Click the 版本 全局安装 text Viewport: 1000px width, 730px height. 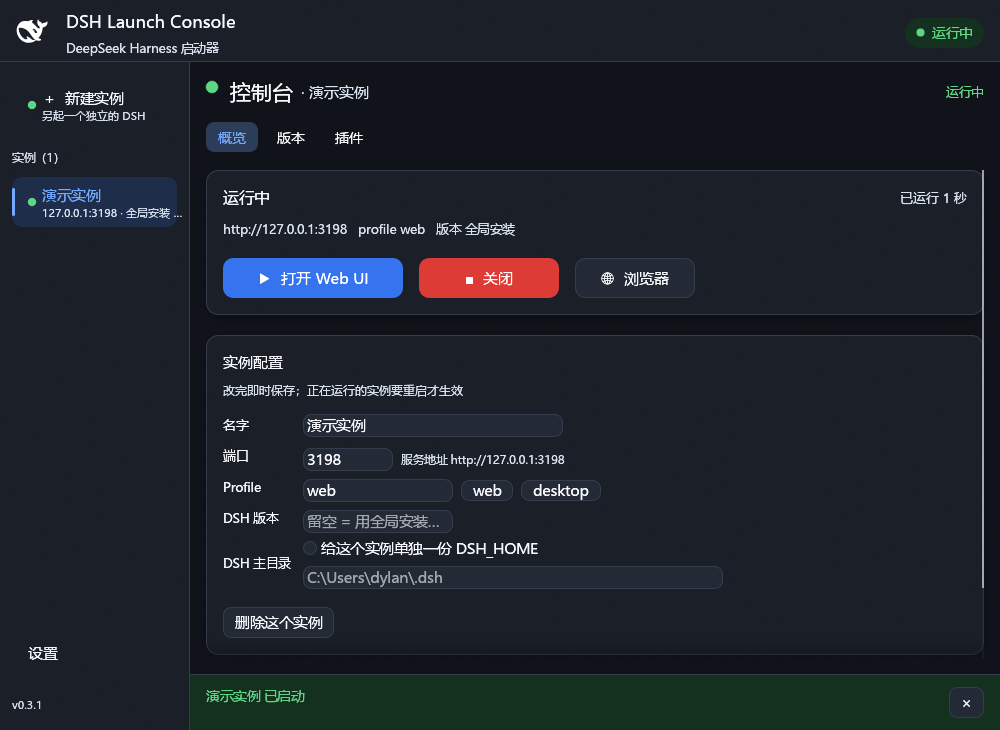coord(475,230)
